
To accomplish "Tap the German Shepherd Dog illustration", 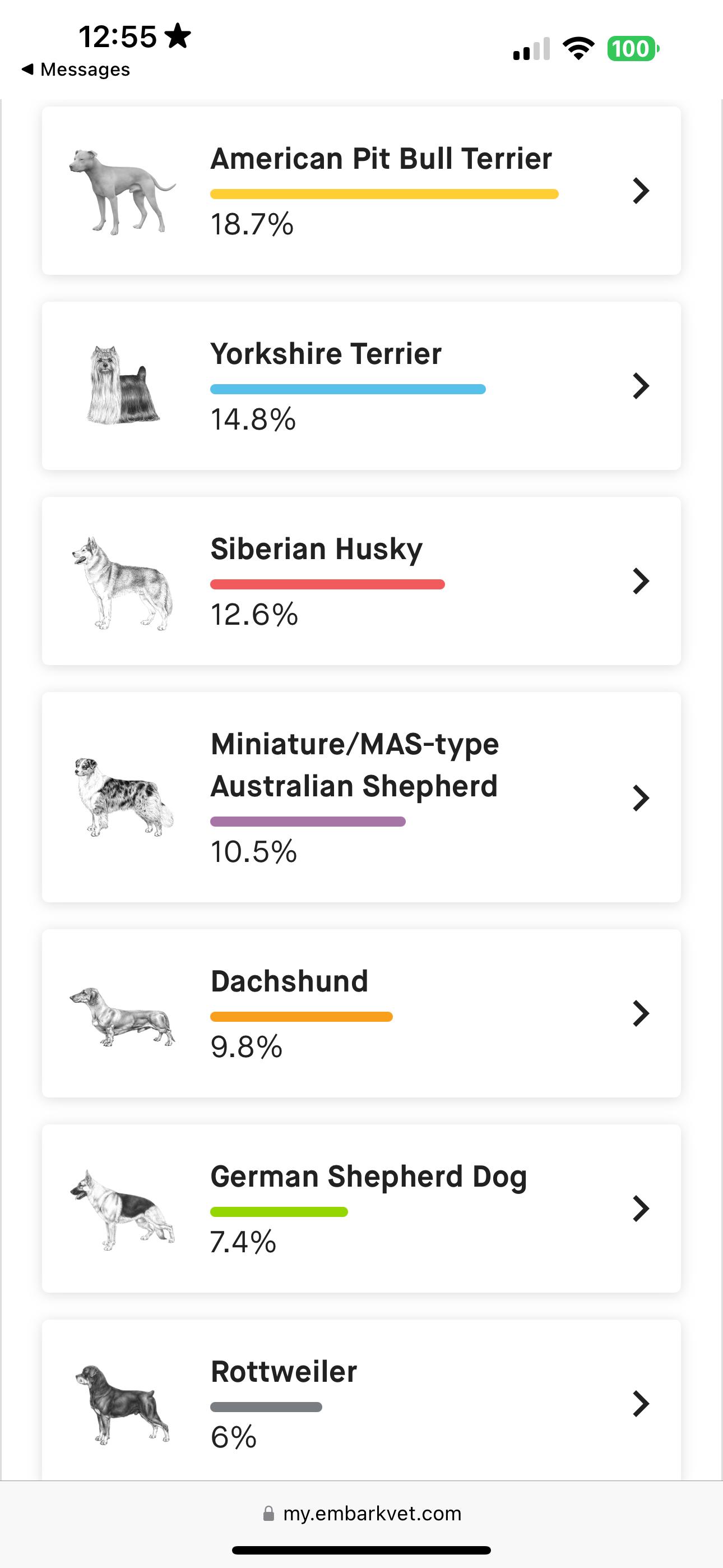I will coord(122,1209).
